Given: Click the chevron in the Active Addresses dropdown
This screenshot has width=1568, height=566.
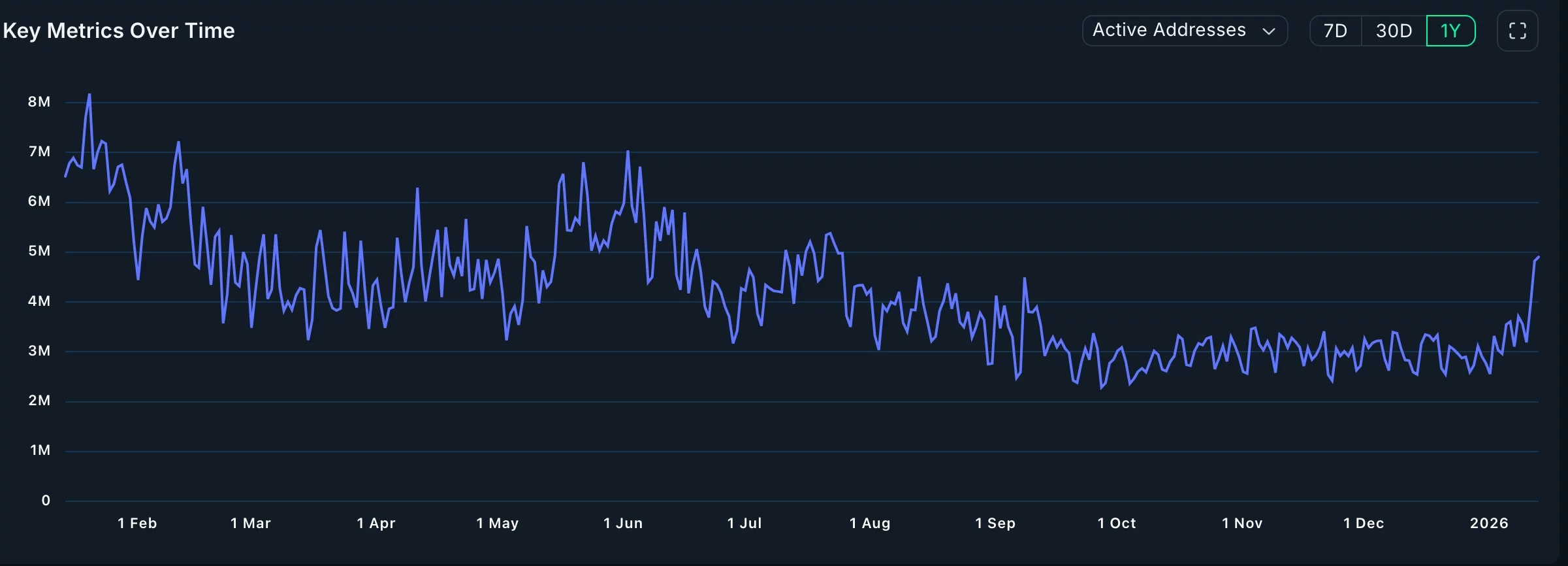Looking at the screenshot, I should pos(1269,31).
